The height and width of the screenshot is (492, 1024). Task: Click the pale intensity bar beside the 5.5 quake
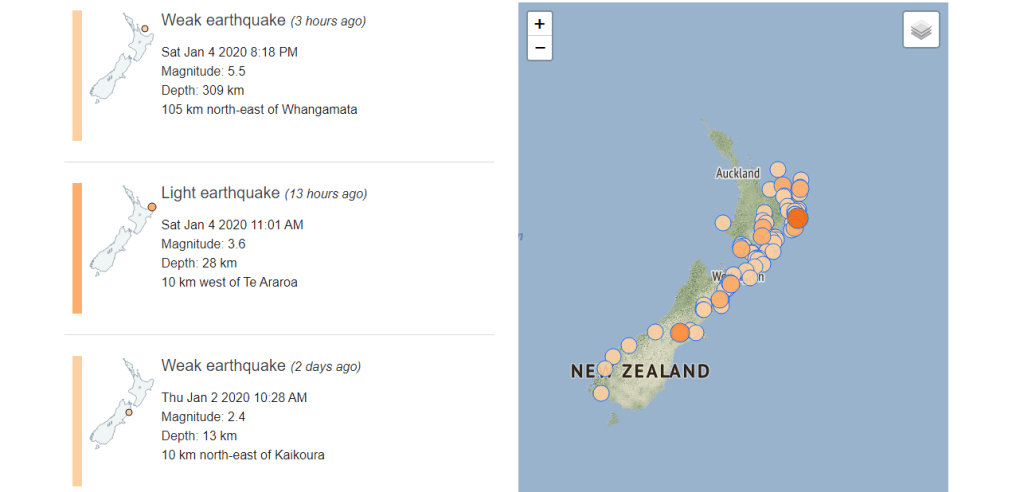click(77, 75)
